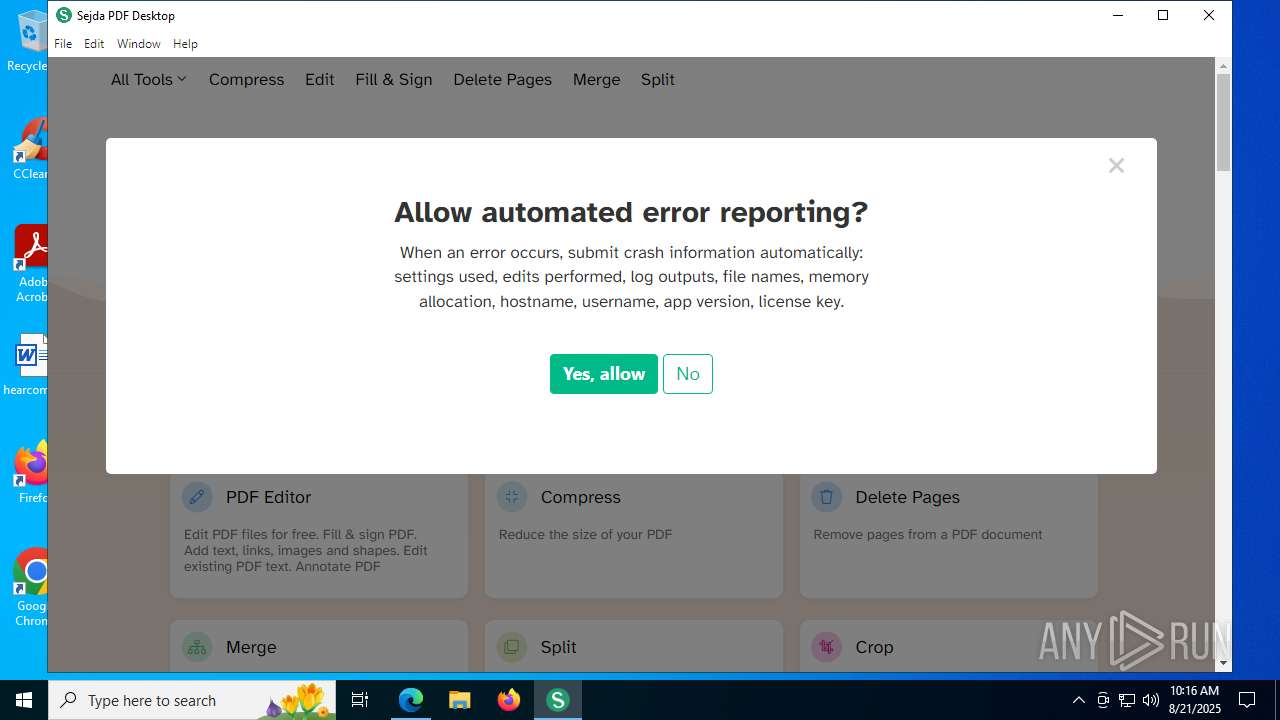This screenshot has width=1280, height=720.
Task: Click the Sejda logo in title bar
Action: 64,15
